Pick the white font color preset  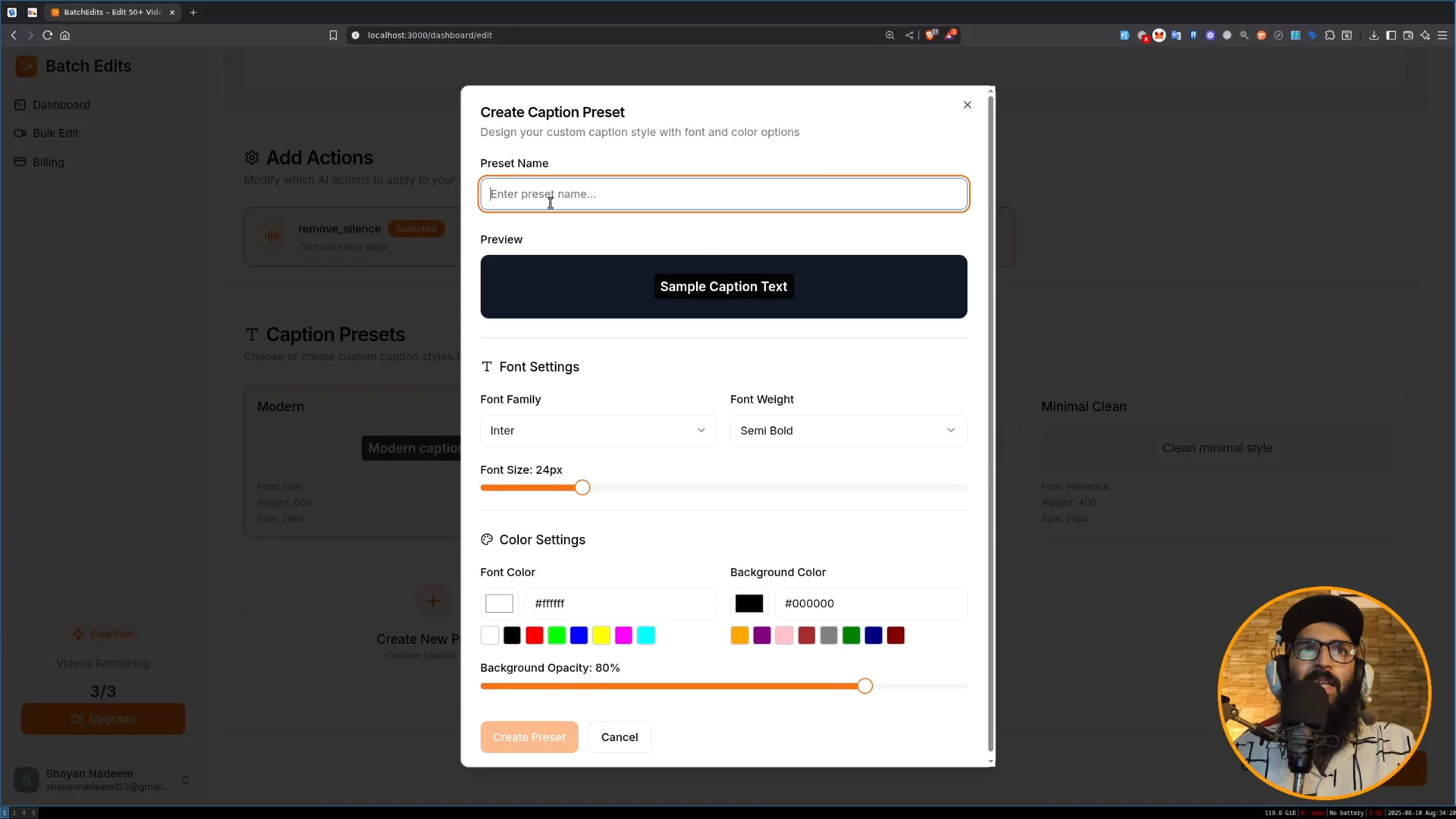click(490, 635)
